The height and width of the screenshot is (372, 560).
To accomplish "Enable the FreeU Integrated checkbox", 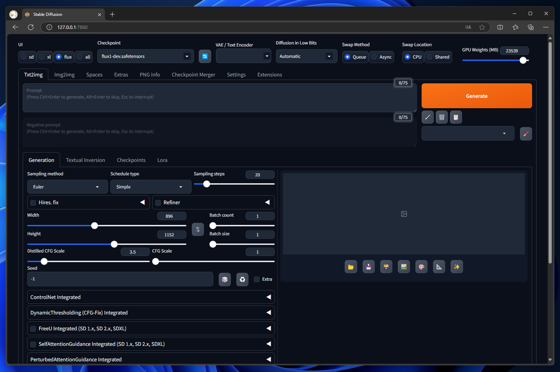I will point(33,329).
